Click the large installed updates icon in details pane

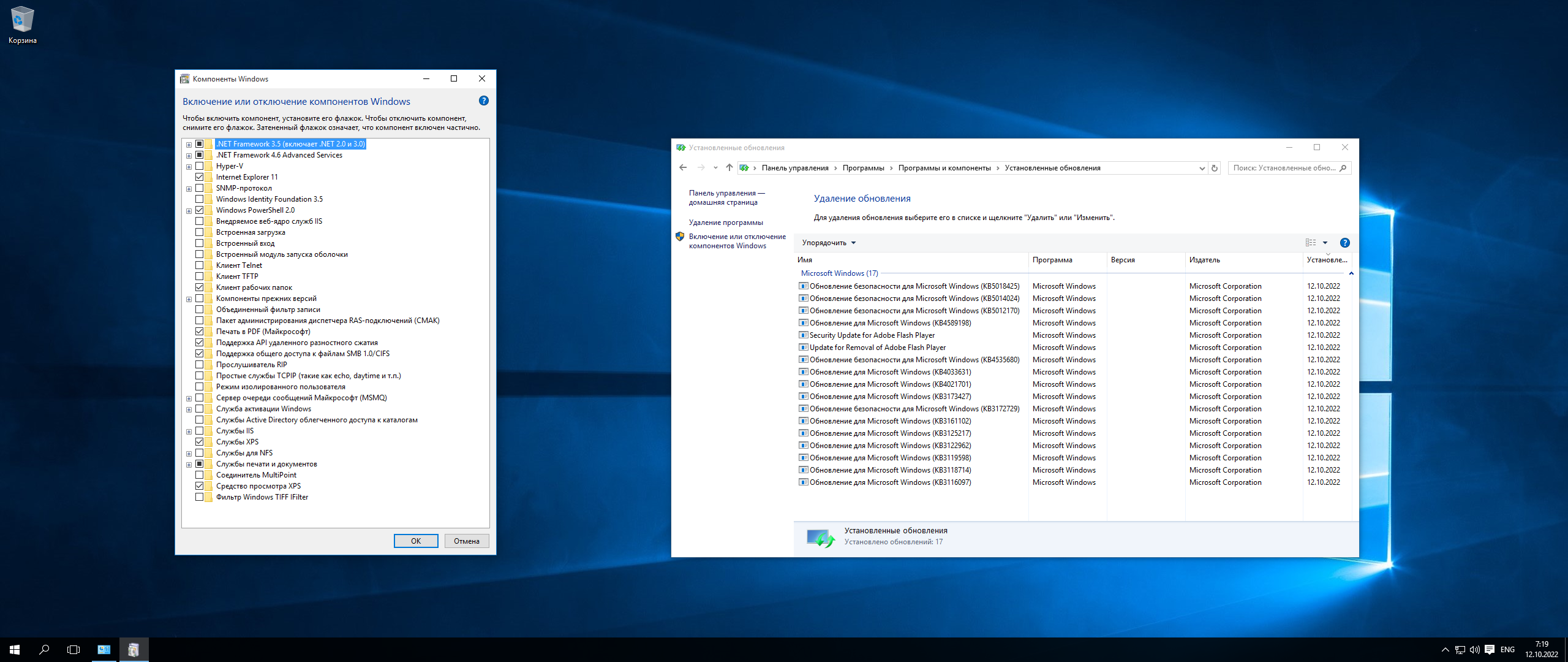pyautogui.click(x=820, y=538)
